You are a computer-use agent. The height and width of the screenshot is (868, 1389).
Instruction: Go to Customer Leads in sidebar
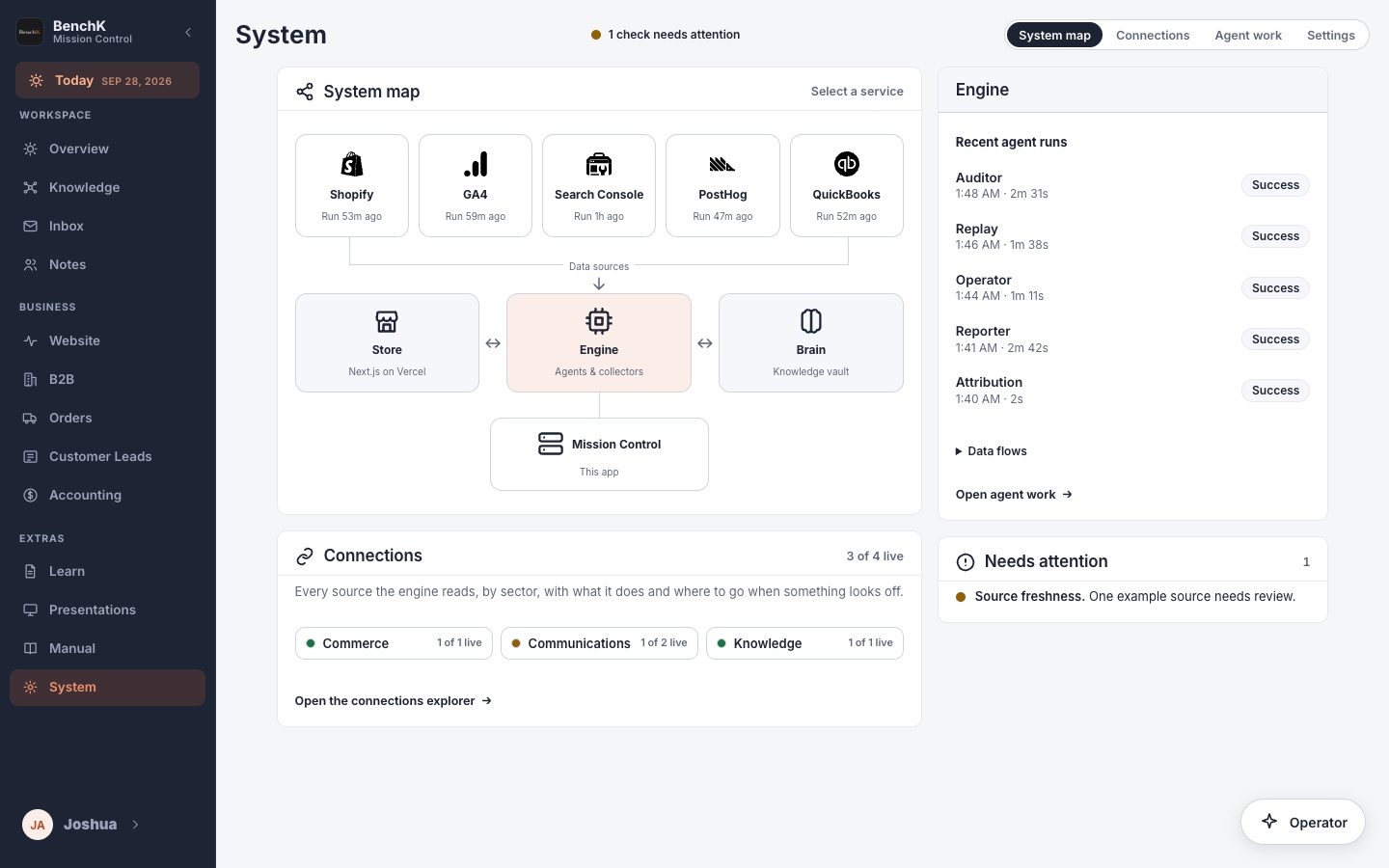(x=107, y=457)
